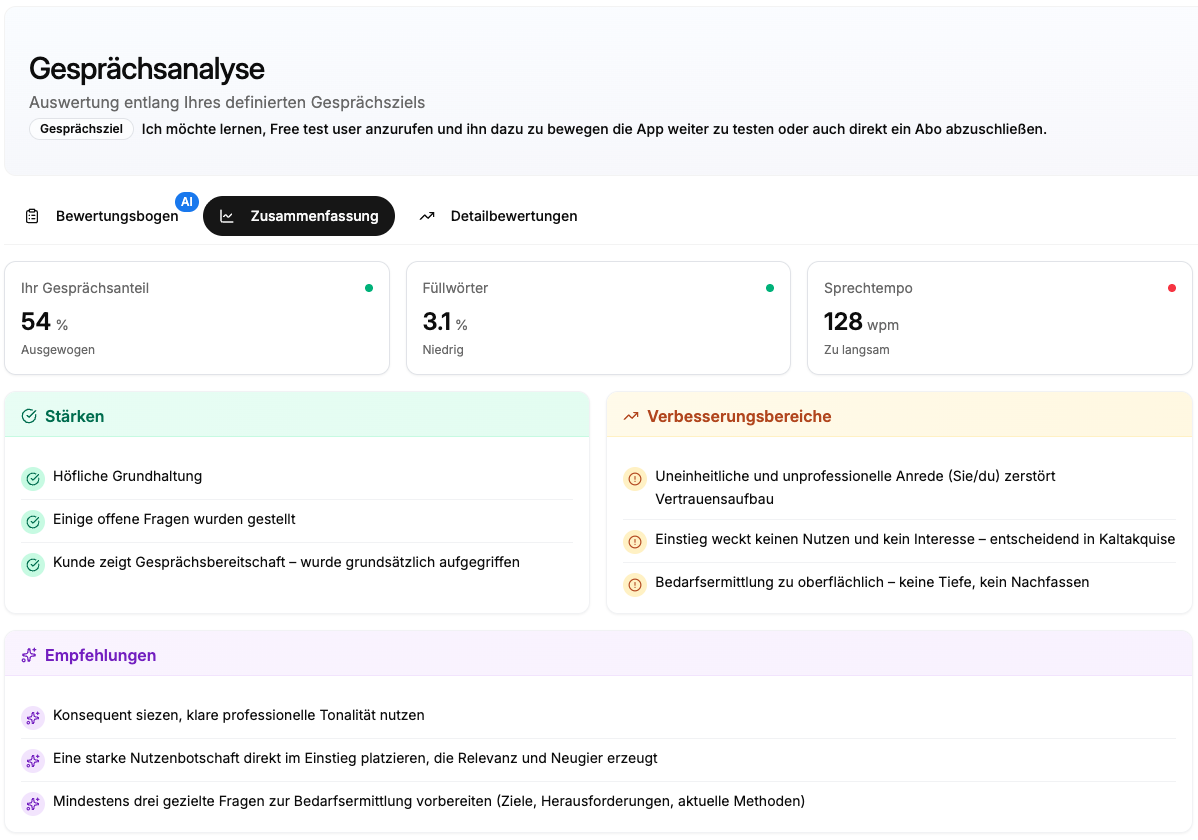Click the warning icon next to the Anrede improvement point
This screenshot has height=840, width=1198.
click(635, 479)
